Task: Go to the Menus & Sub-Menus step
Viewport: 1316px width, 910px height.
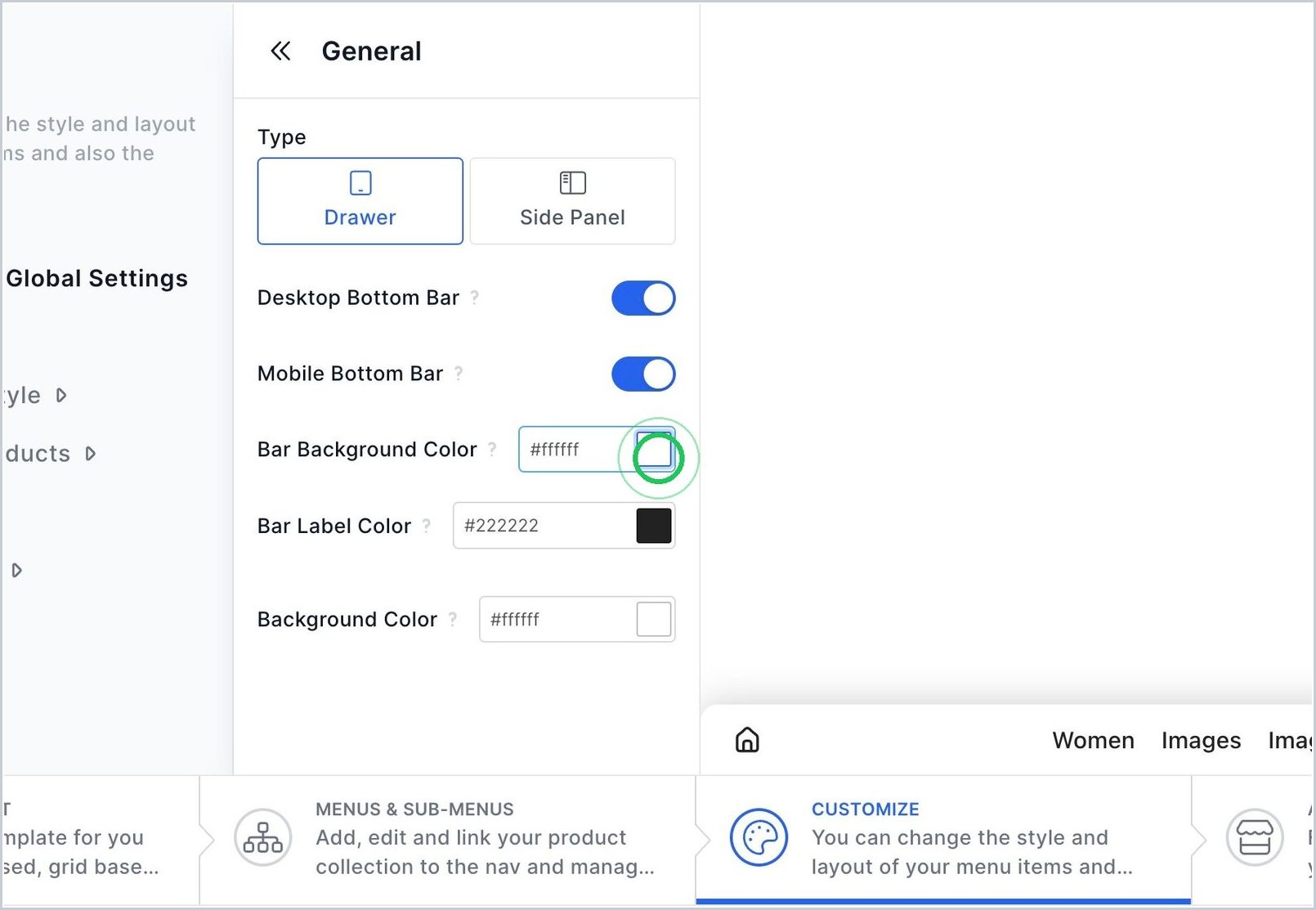Action: 448,838
